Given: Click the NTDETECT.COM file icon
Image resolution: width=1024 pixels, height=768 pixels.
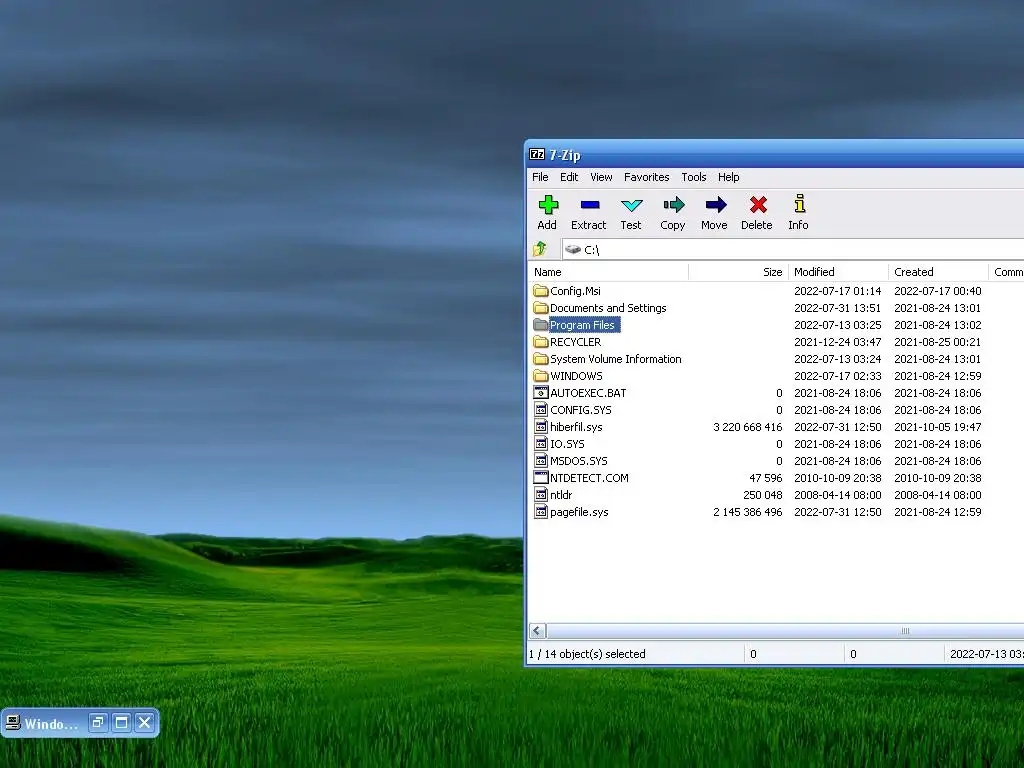Looking at the screenshot, I should pos(541,477).
